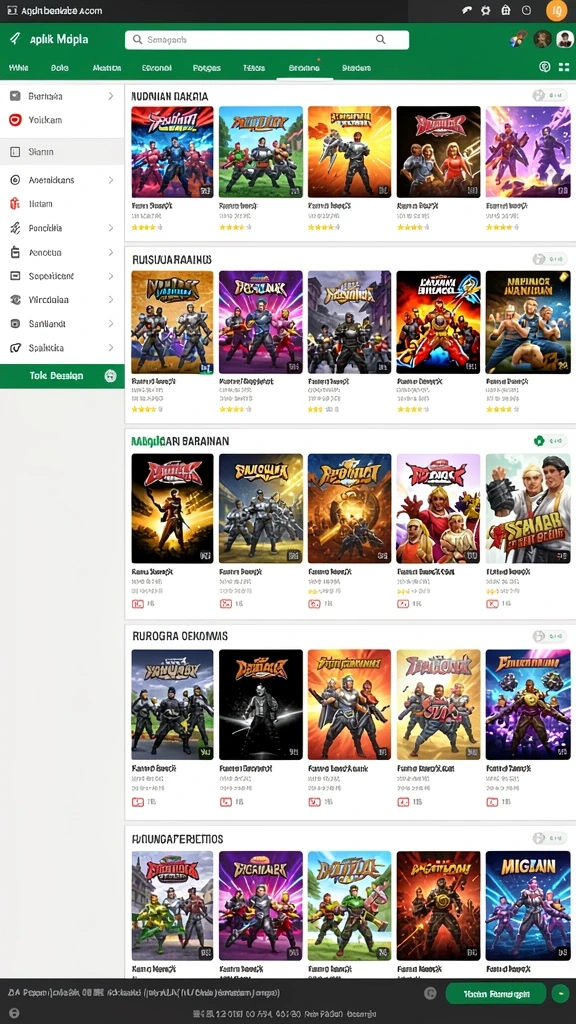Click the Sopenticent sidebar icon

click(x=16, y=276)
